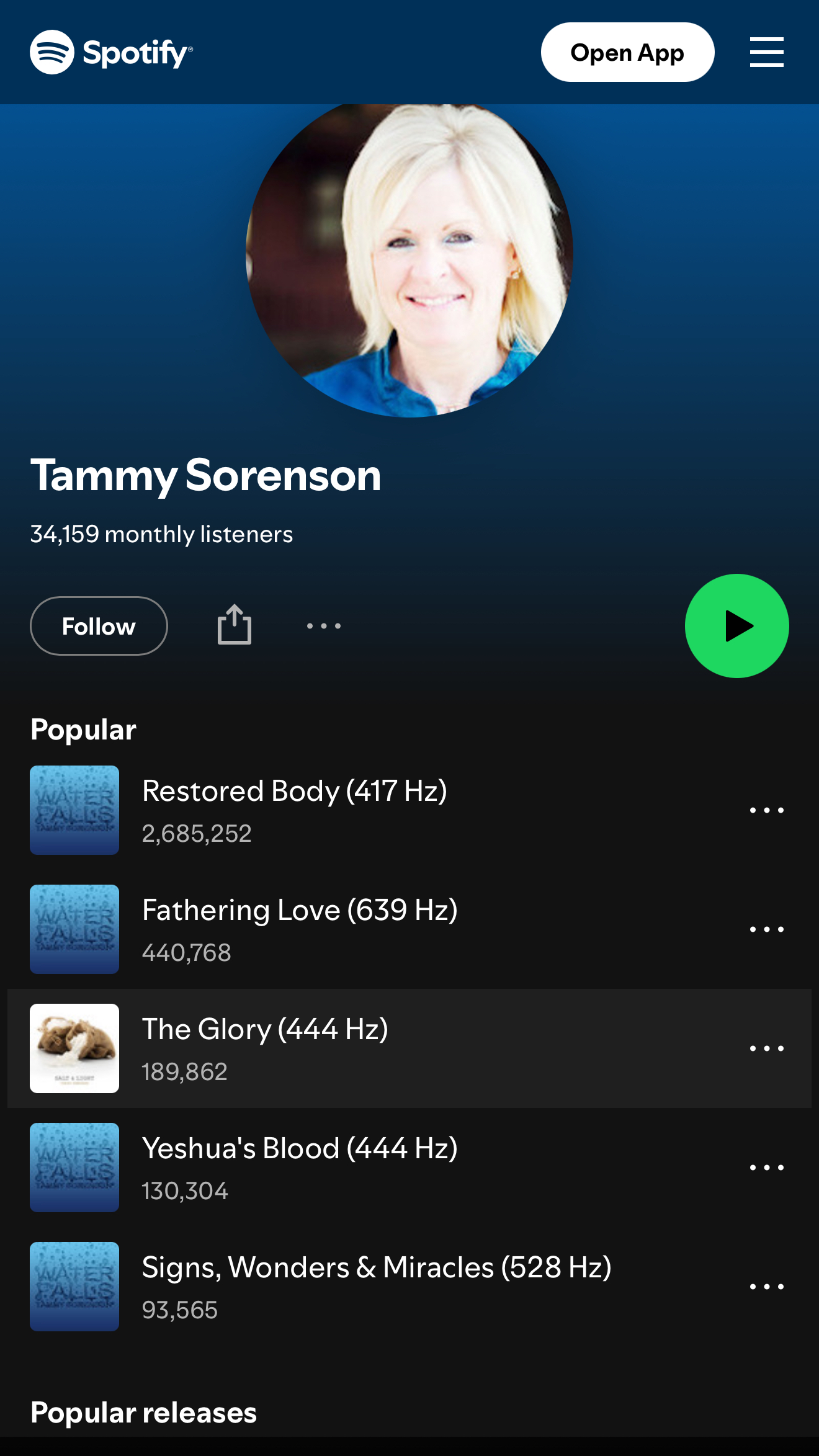
Task: Select the track Restored Body (417 Hz)
Action: click(x=409, y=810)
